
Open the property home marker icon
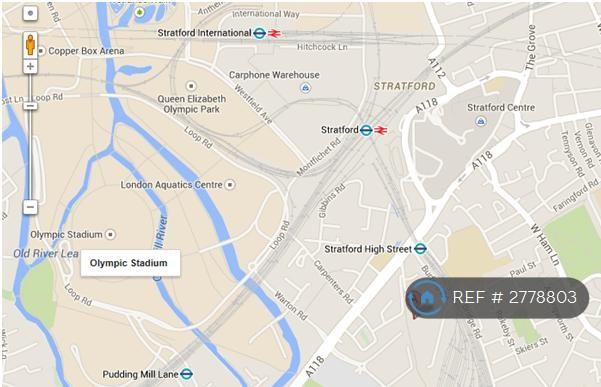coord(426,297)
